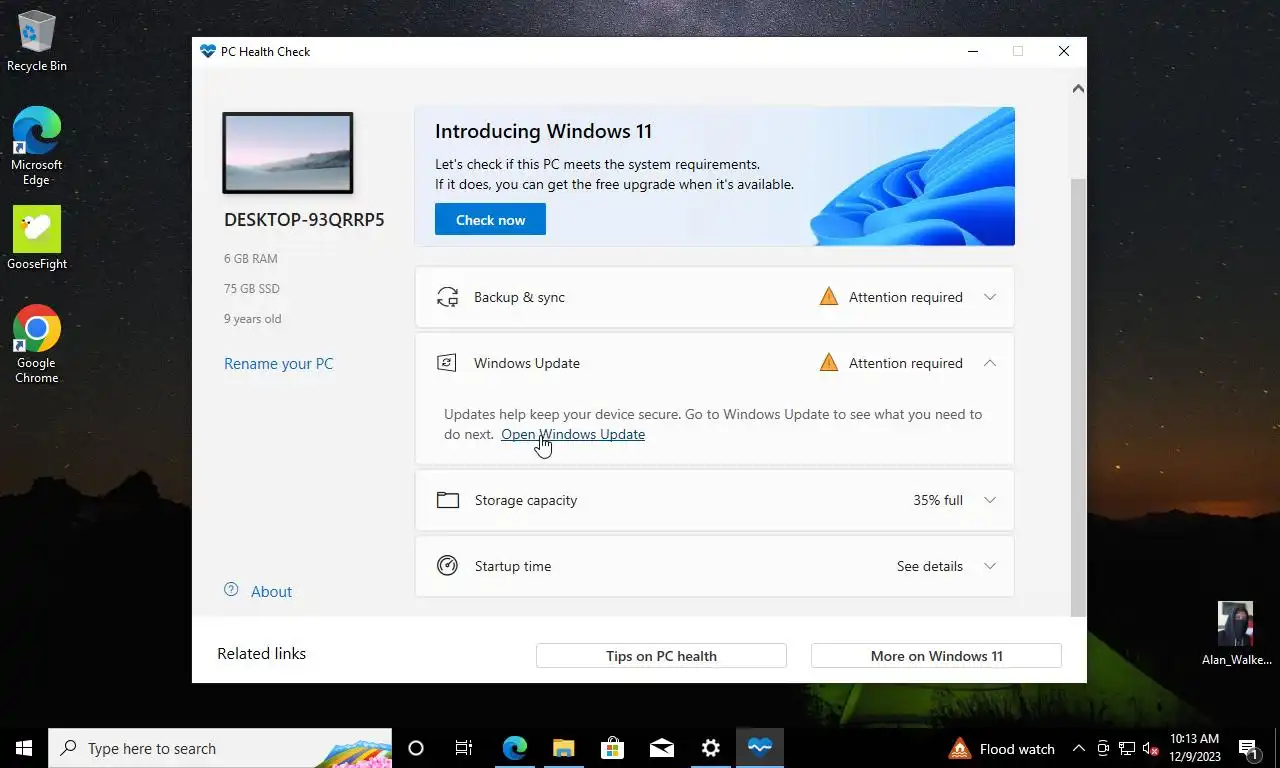The width and height of the screenshot is (1280, 768).
Task: Launch Edge from the taskbar
Action: tap(515, 748)
